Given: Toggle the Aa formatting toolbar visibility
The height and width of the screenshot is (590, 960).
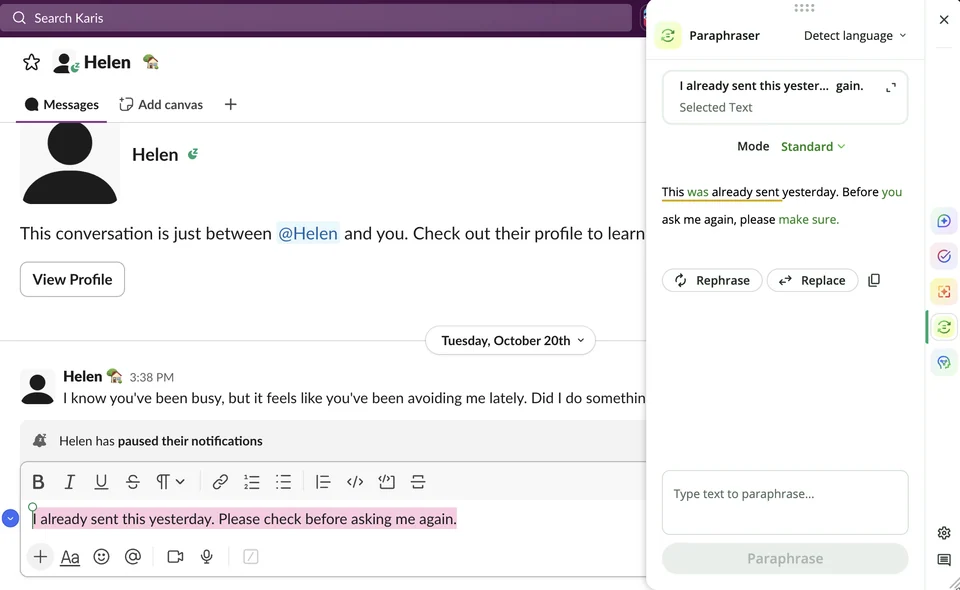Looking at the screenshot, I should coord(70,557).
